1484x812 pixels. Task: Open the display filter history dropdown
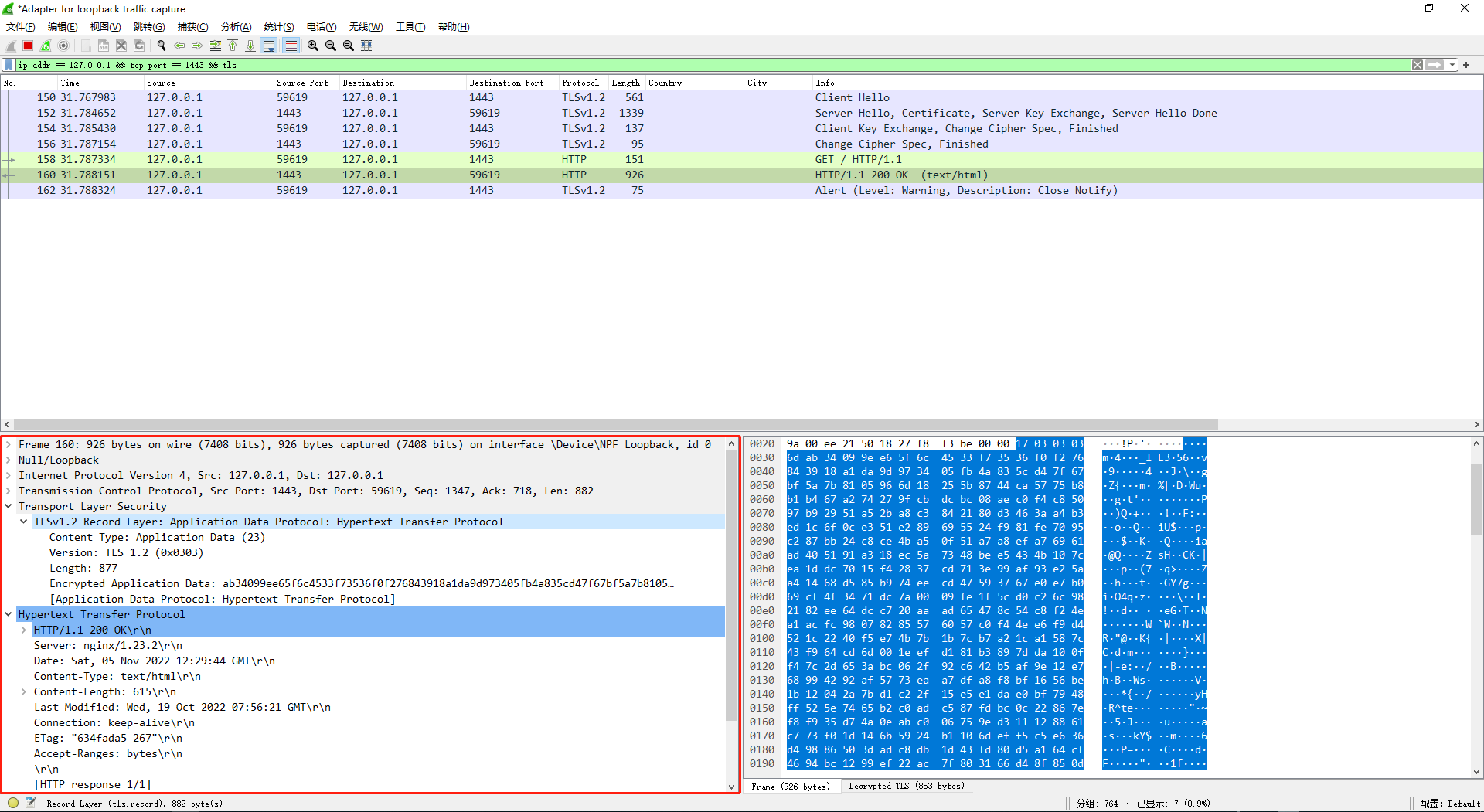point(1452,65)
